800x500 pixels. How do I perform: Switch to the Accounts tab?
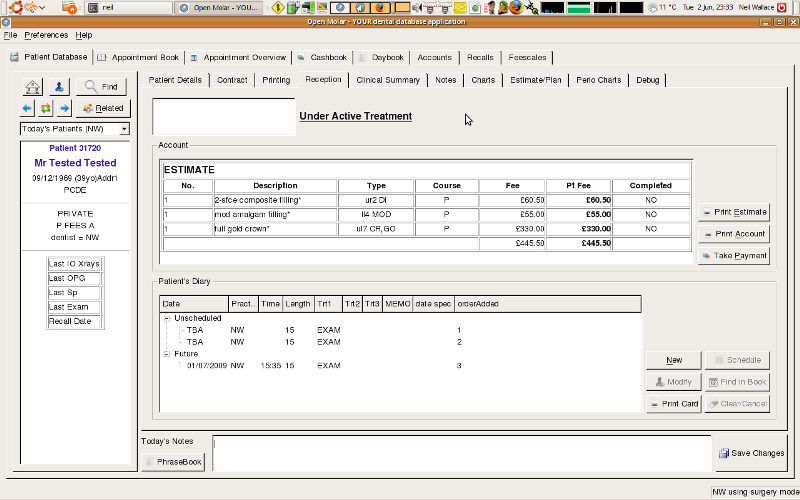pyautogui.click(x=435, y=58)
